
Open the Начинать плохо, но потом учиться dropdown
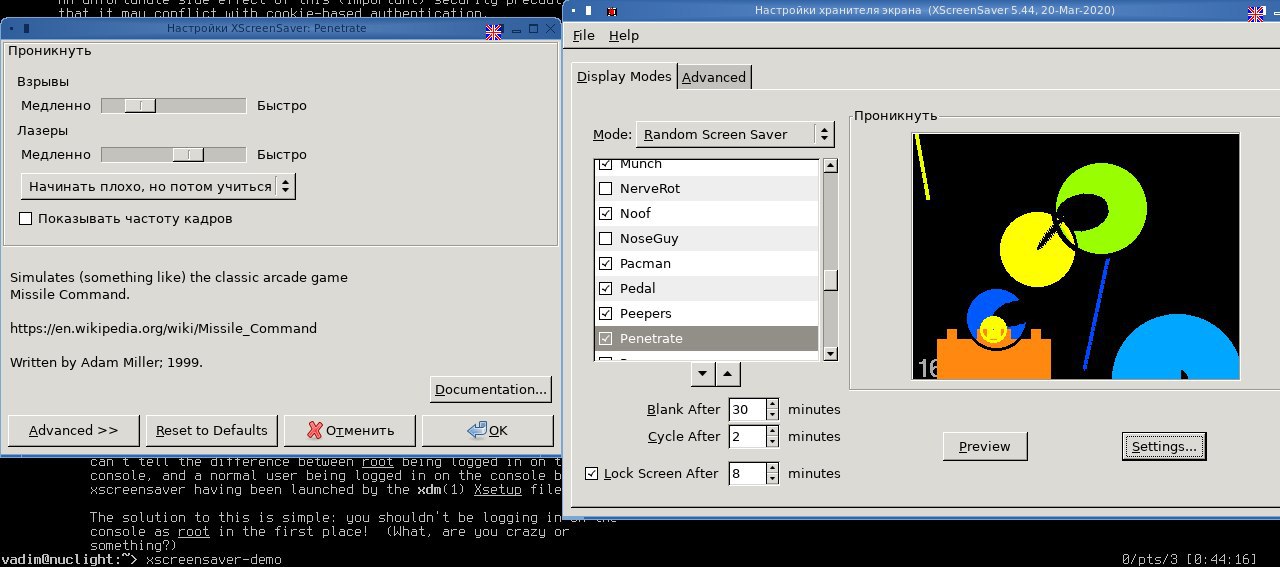tap(158, 186)
